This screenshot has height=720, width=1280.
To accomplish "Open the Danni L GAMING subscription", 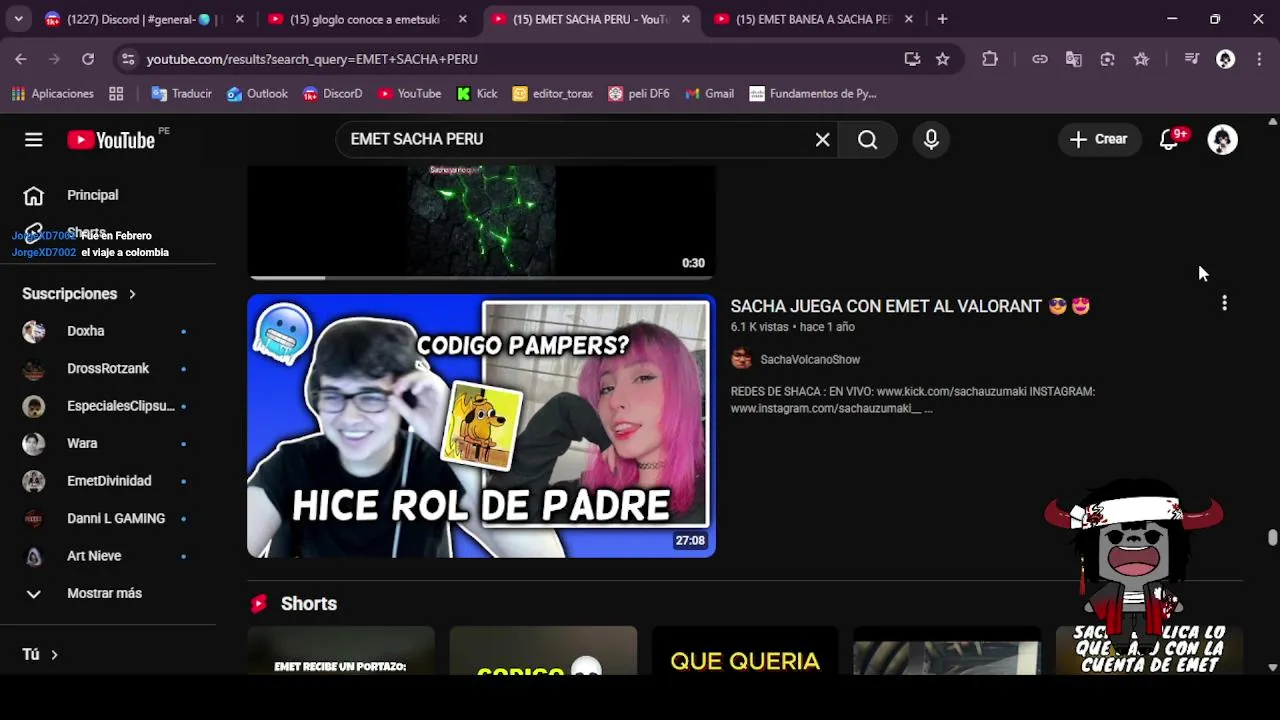I will point(108,518).
